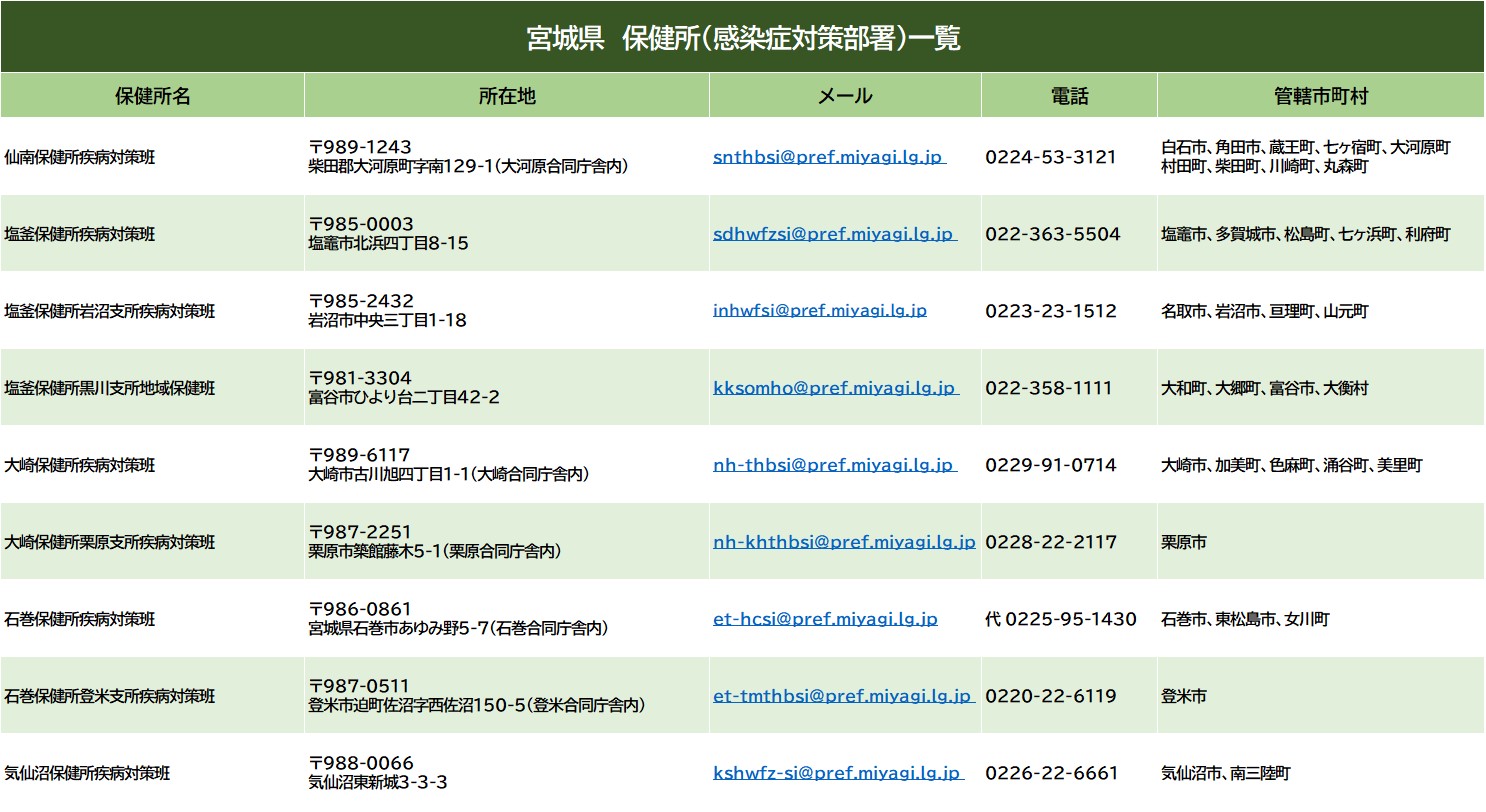Select the 塩釜保健所岩沼支所疾病対策班 cell
This screenshot has width=1486, height=812.
click(x=152, y=311)
